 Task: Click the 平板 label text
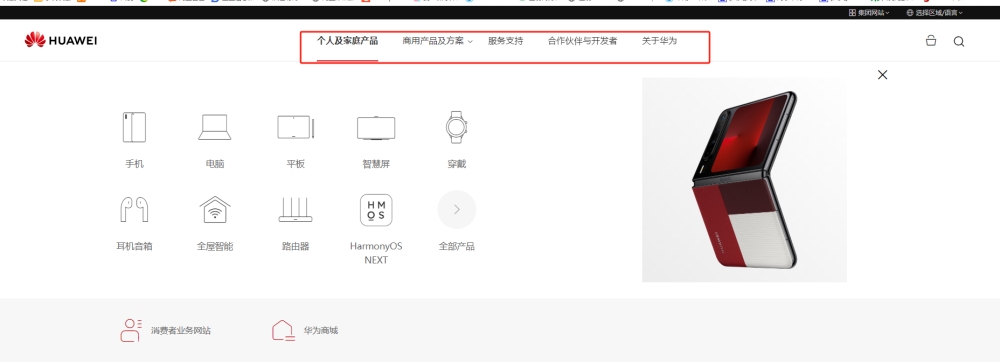point(295,164)
